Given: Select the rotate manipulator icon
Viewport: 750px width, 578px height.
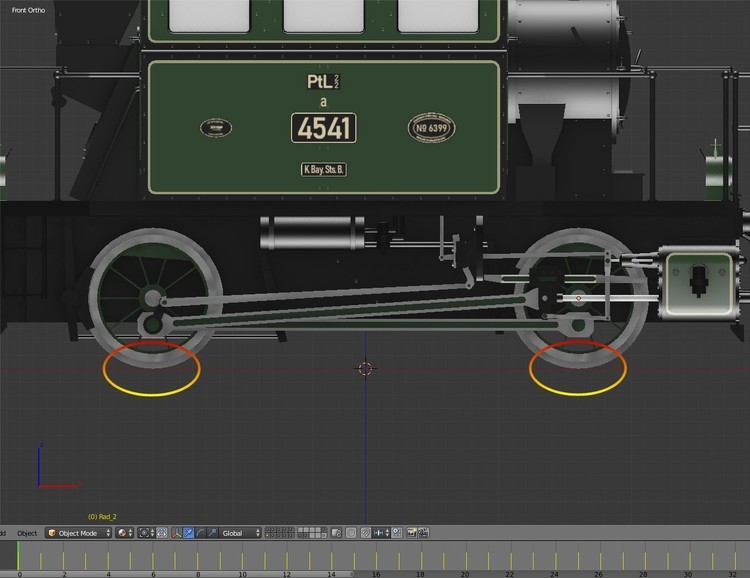Looking at the screenshot, I should (201, 533).
